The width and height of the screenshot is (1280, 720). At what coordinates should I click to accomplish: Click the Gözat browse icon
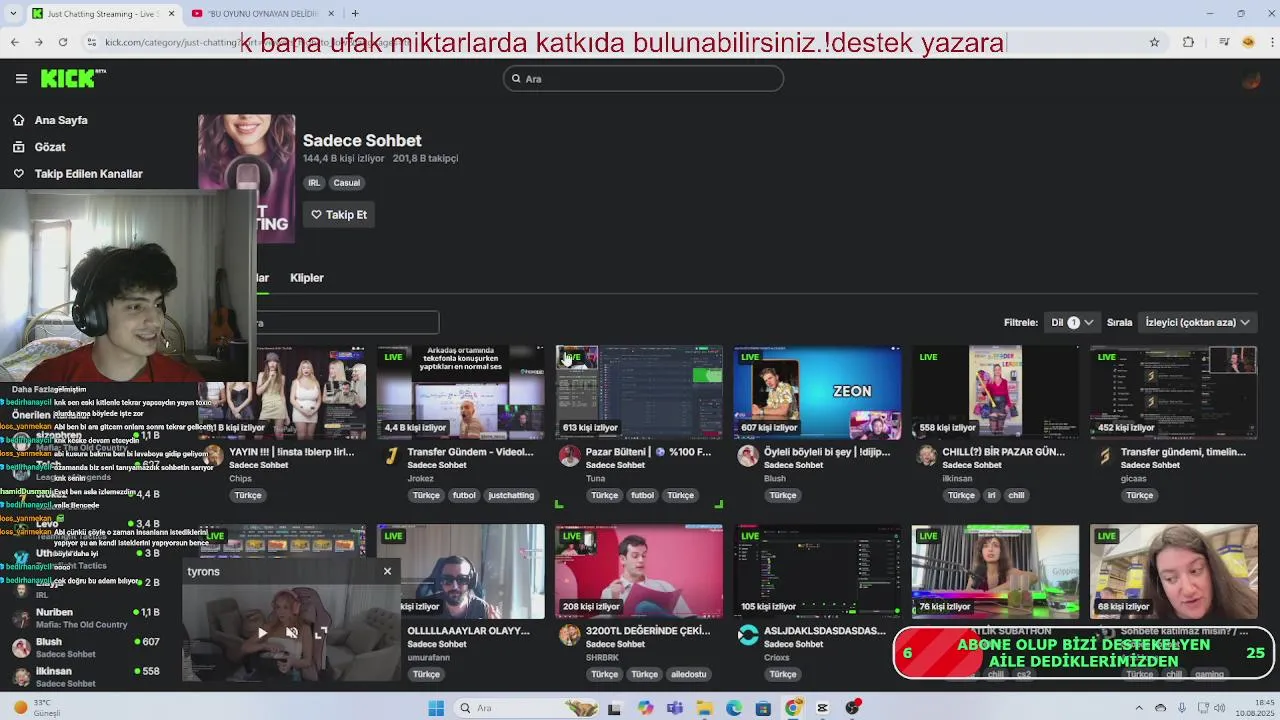pos(18,147)
